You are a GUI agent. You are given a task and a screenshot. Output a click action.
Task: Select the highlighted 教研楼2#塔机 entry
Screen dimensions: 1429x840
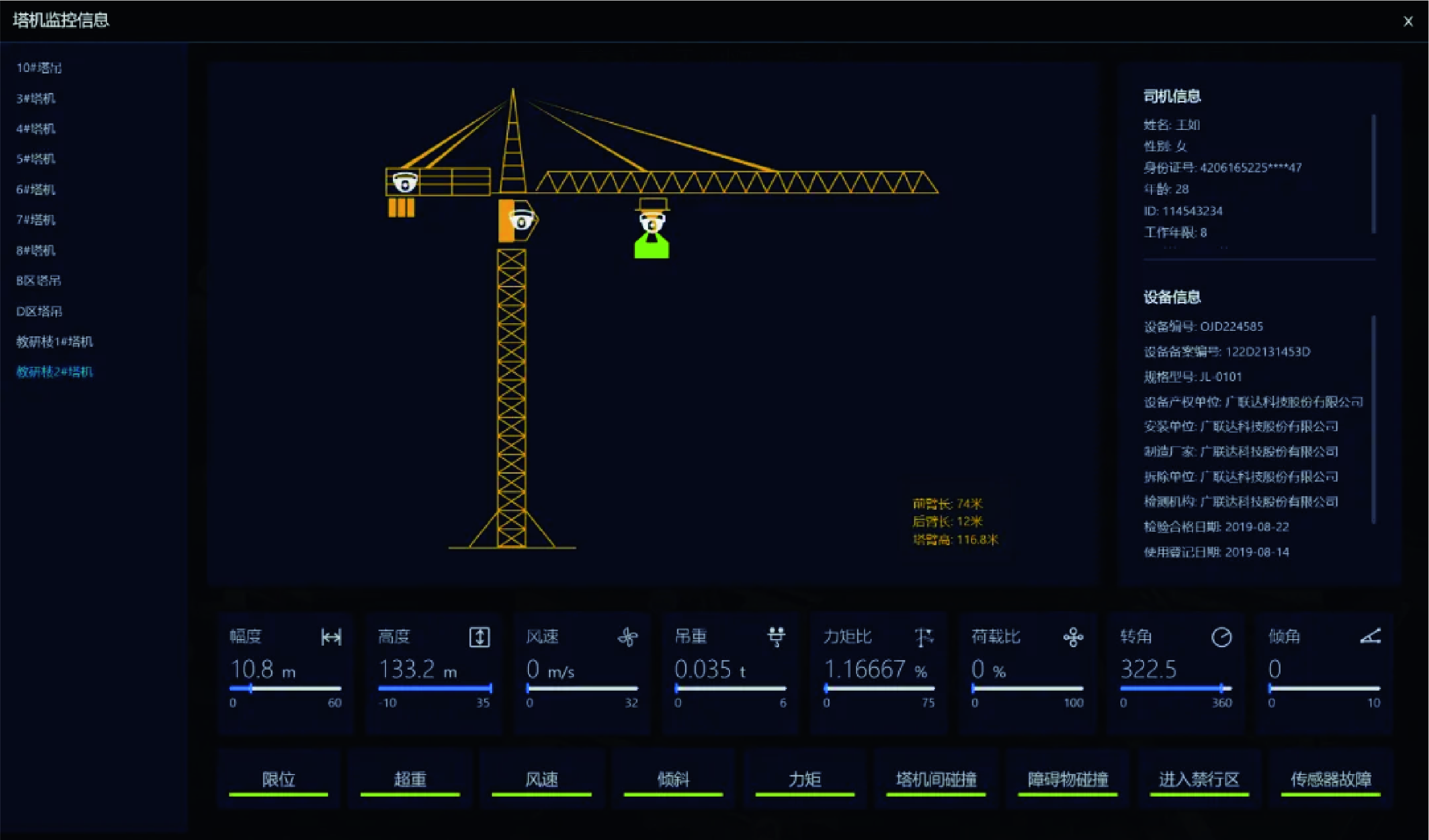coord(54,372)
